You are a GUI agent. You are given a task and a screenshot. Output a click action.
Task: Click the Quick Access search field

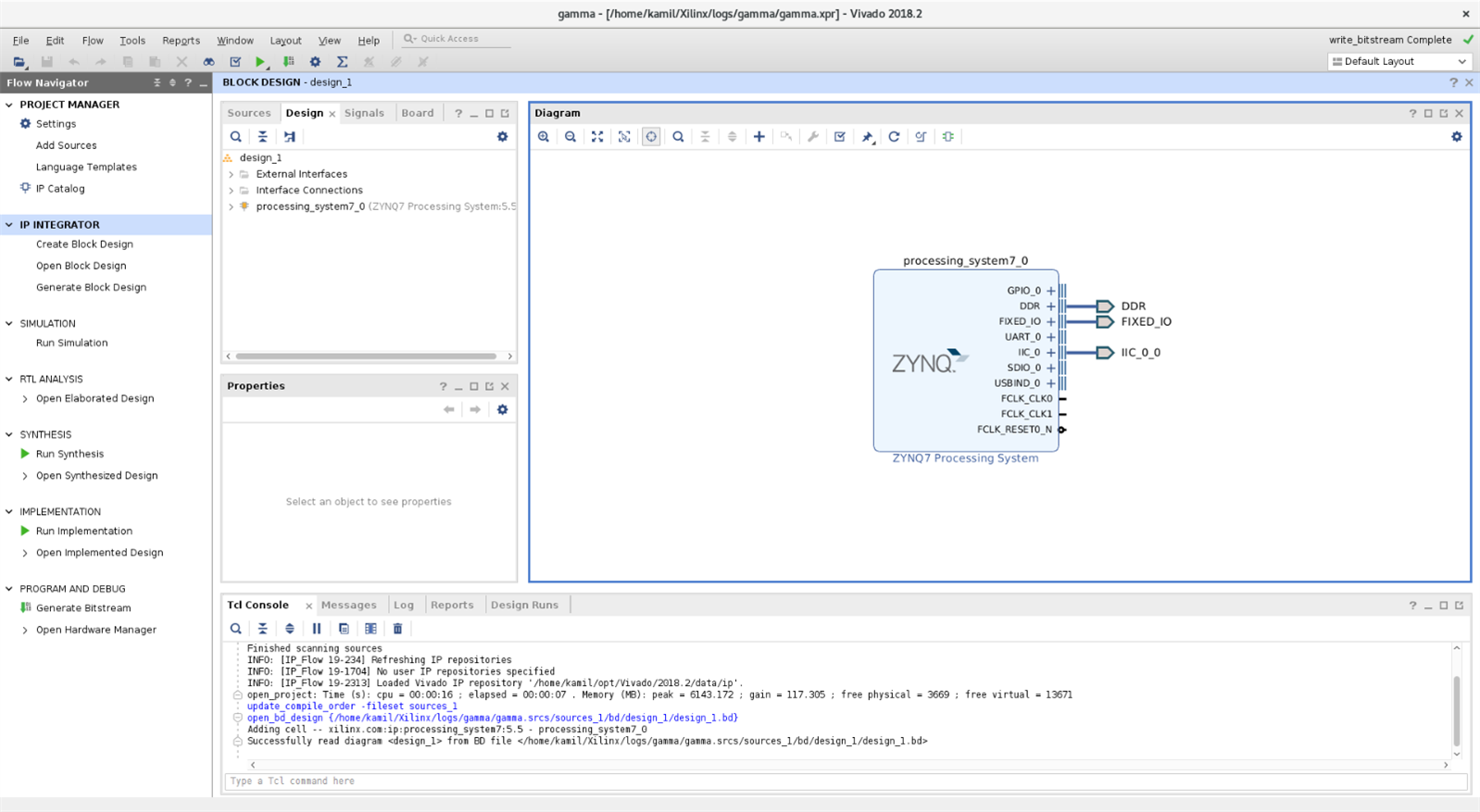coord(456,39)
